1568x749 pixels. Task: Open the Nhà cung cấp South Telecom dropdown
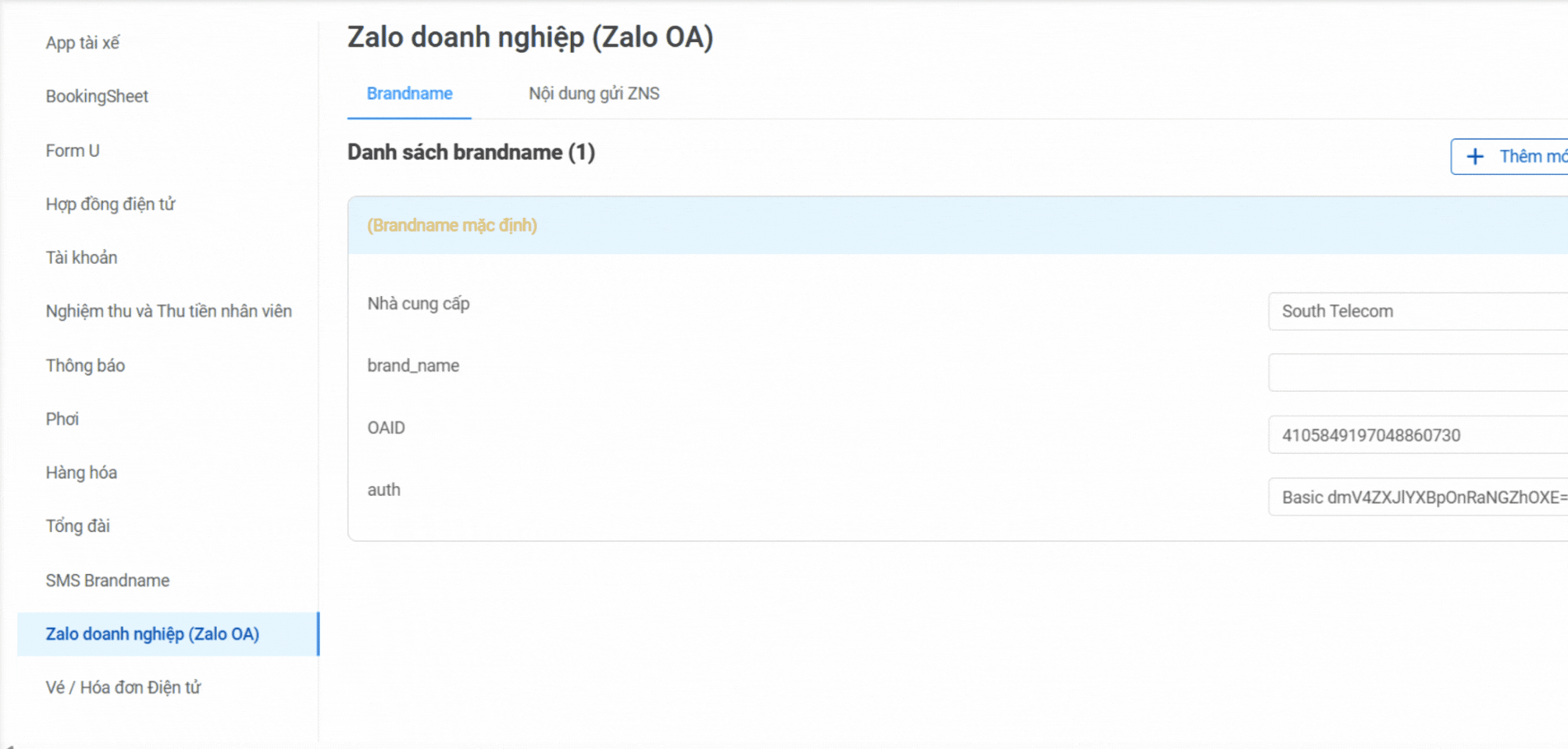(1417, 312)
